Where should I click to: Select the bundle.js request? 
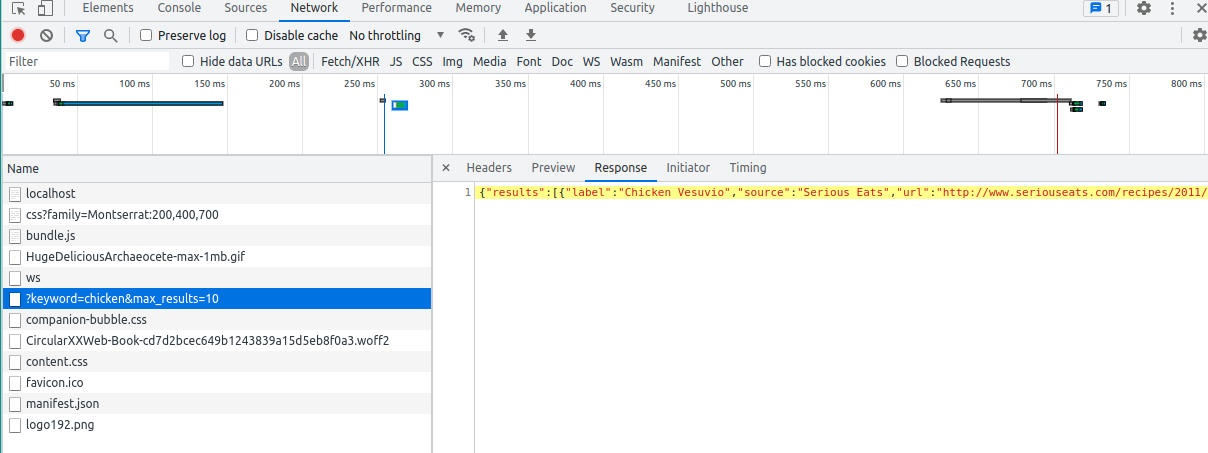[217, 236]
